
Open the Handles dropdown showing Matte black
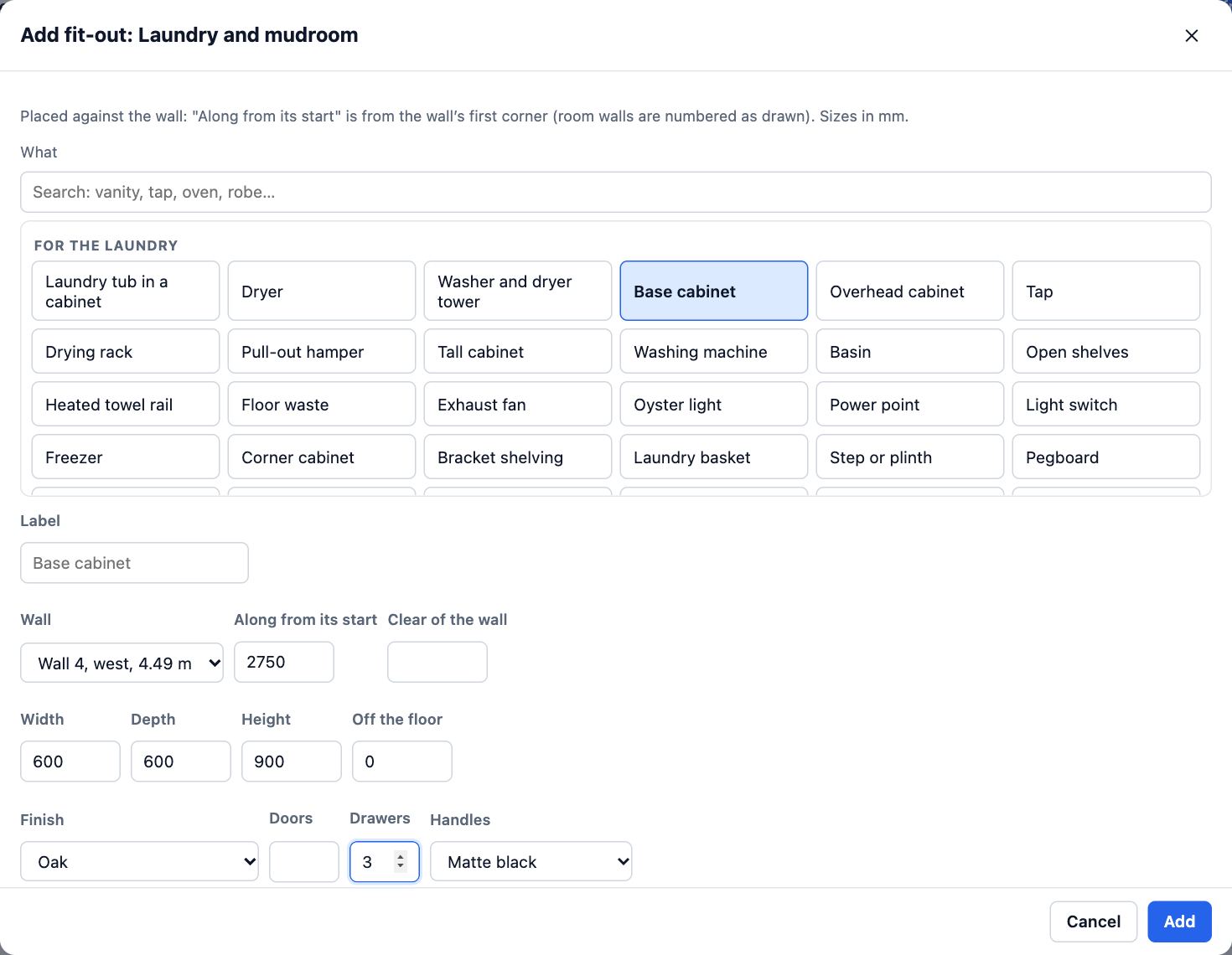tap(531, 861)
